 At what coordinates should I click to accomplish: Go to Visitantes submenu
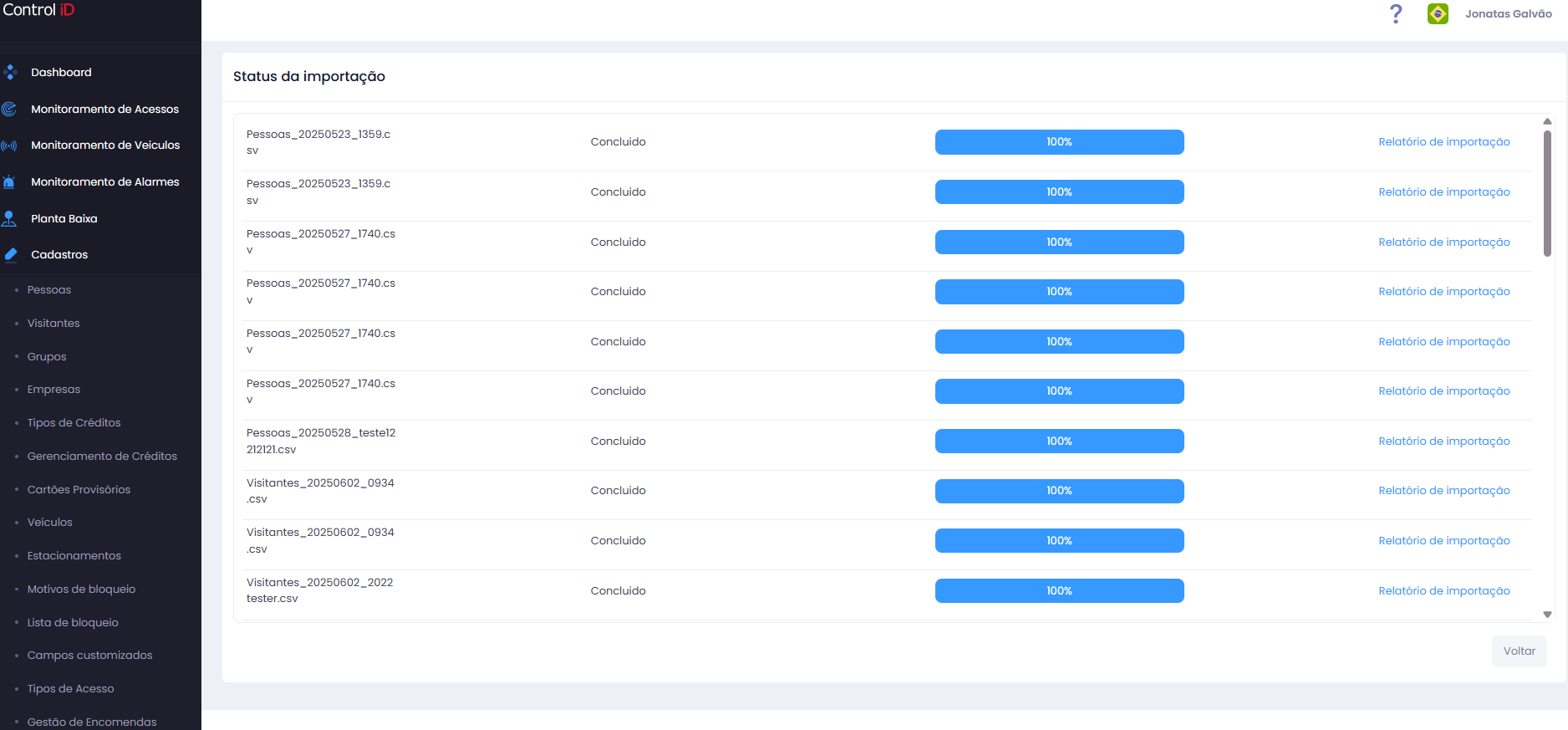(53, 324)
